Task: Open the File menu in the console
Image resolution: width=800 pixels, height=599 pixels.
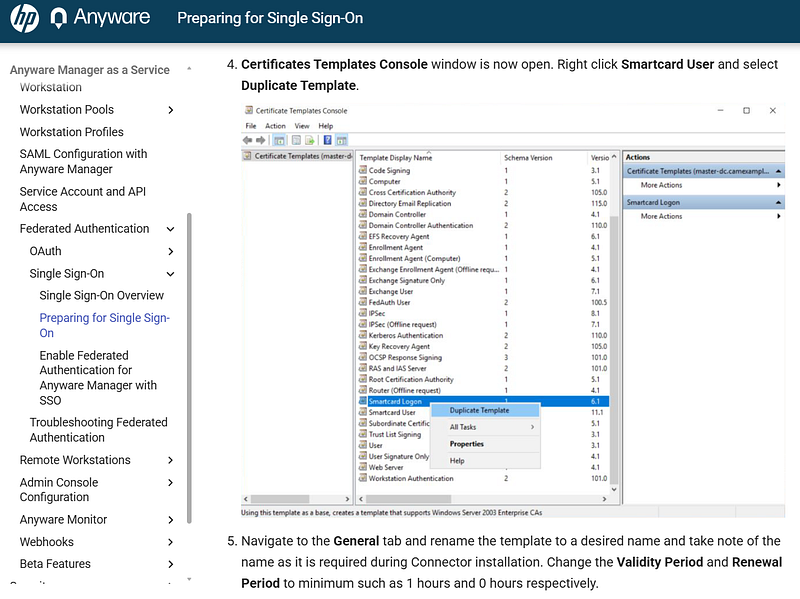Action: pos(251,126)
